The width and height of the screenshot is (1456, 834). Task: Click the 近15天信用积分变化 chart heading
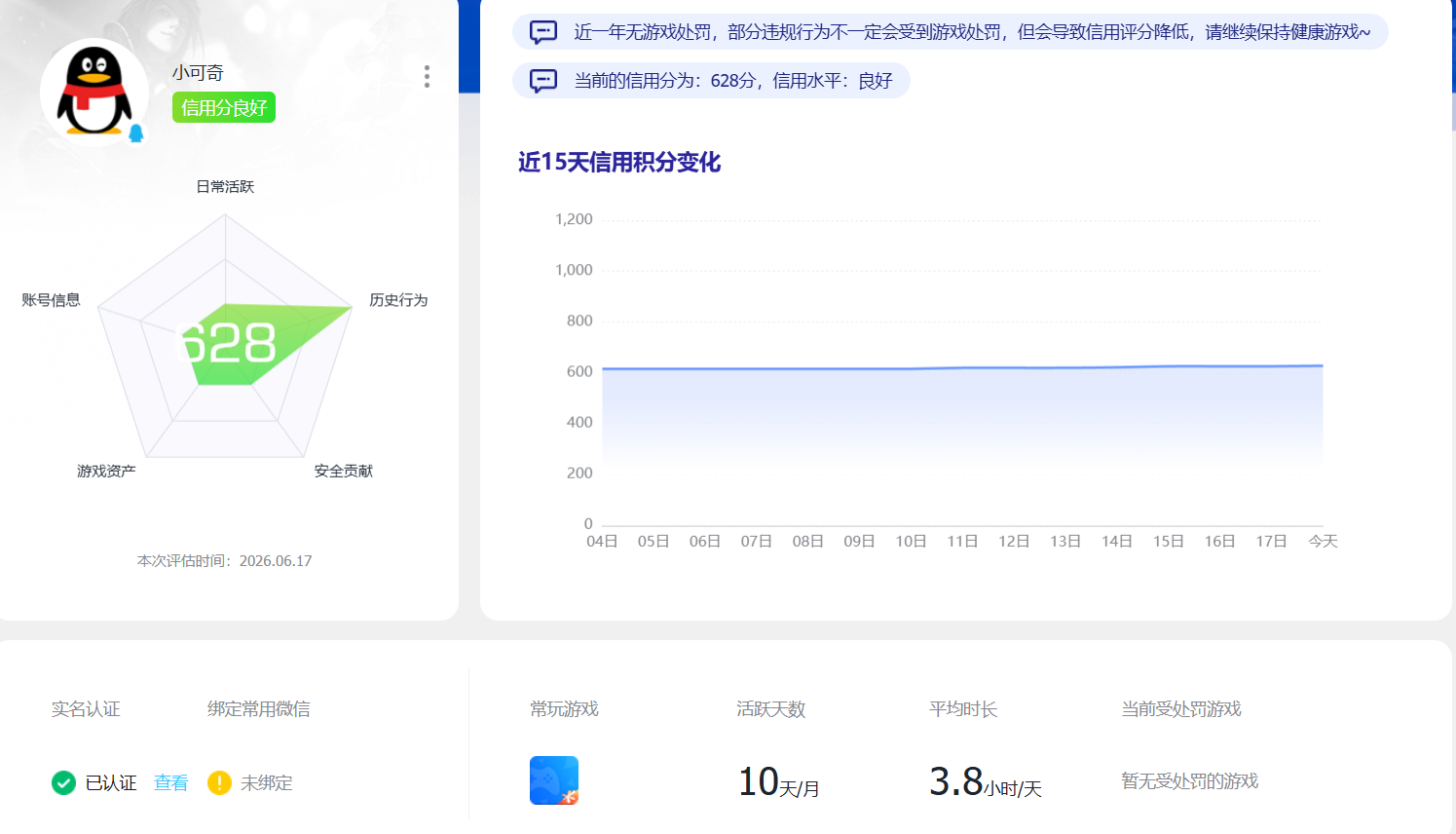(619, 162)
